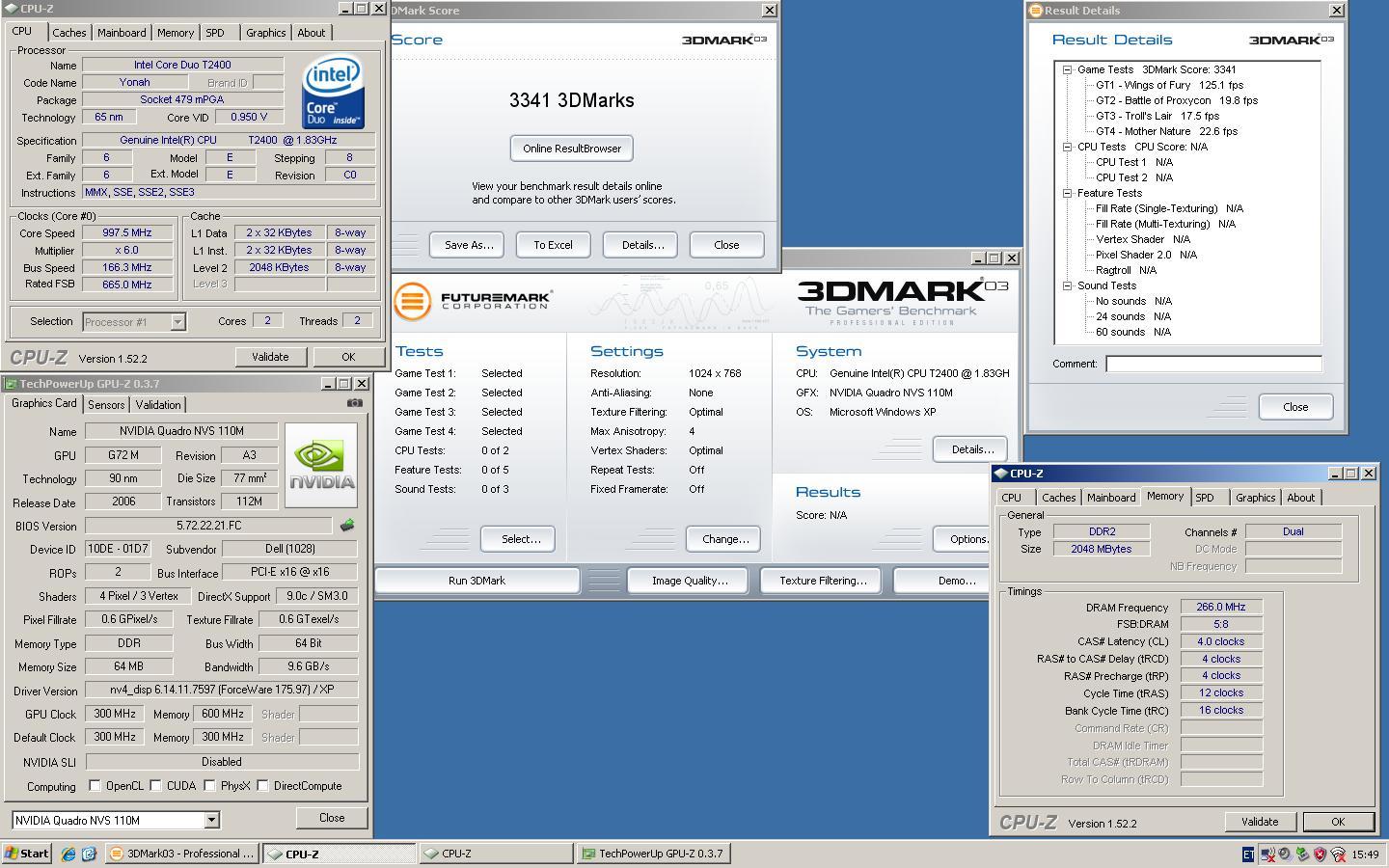Open the GPU-Z screenshot camera icon
Screen dimensions: 1389x868
(355, 403)
